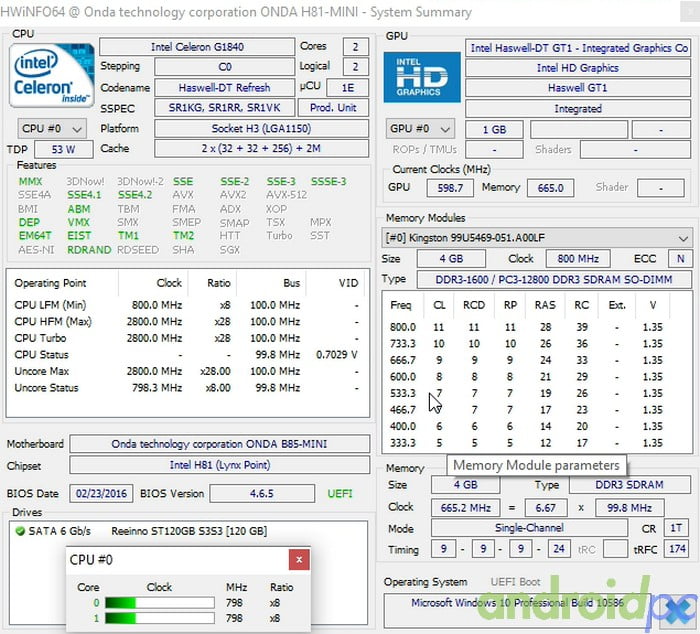The height and width of the screenshot is (634, 700).
Task: Click the CPU LFM (Min) row
Action: (187, 305)
